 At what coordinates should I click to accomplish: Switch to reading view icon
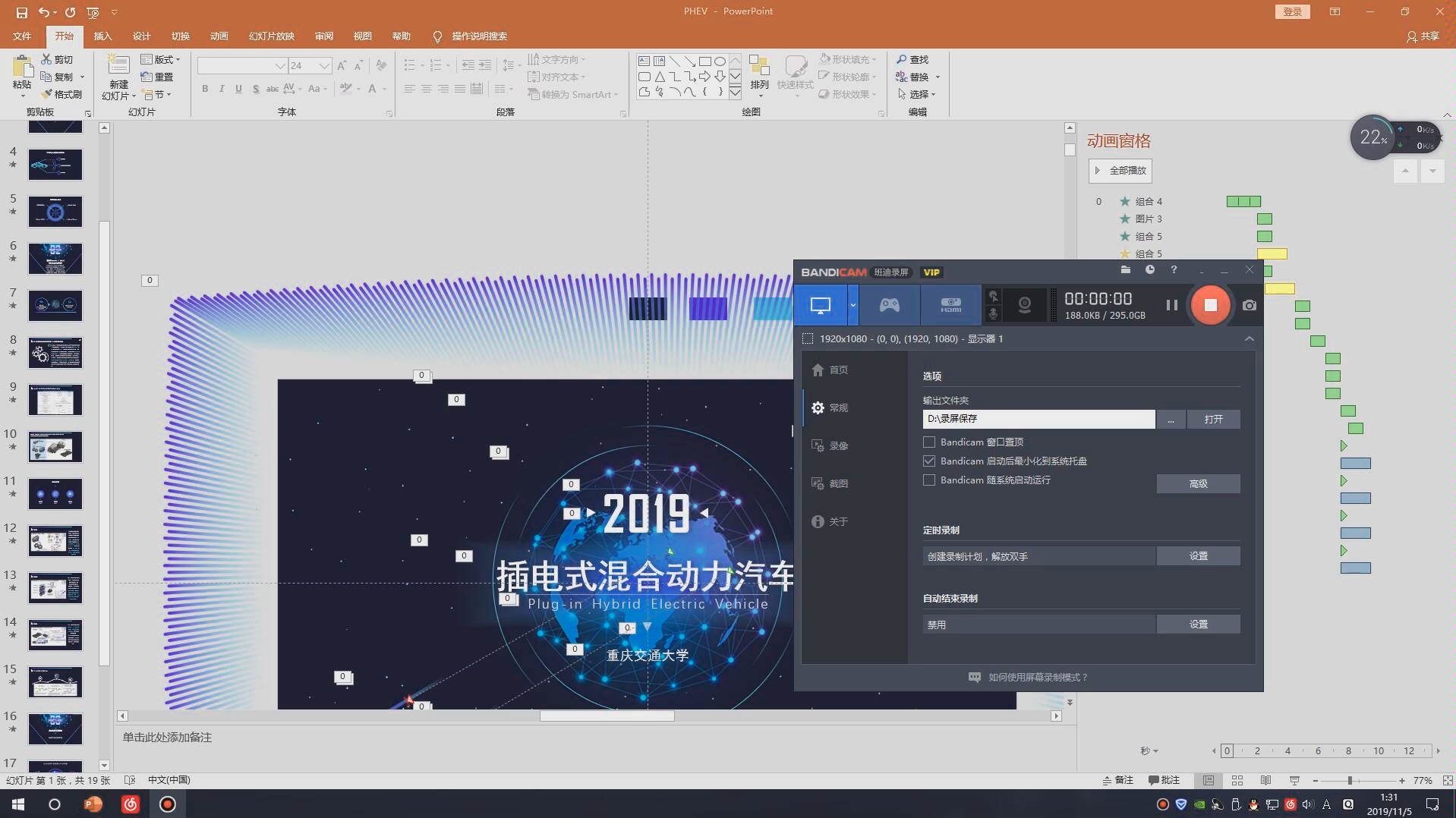[x=1265, y=780]
